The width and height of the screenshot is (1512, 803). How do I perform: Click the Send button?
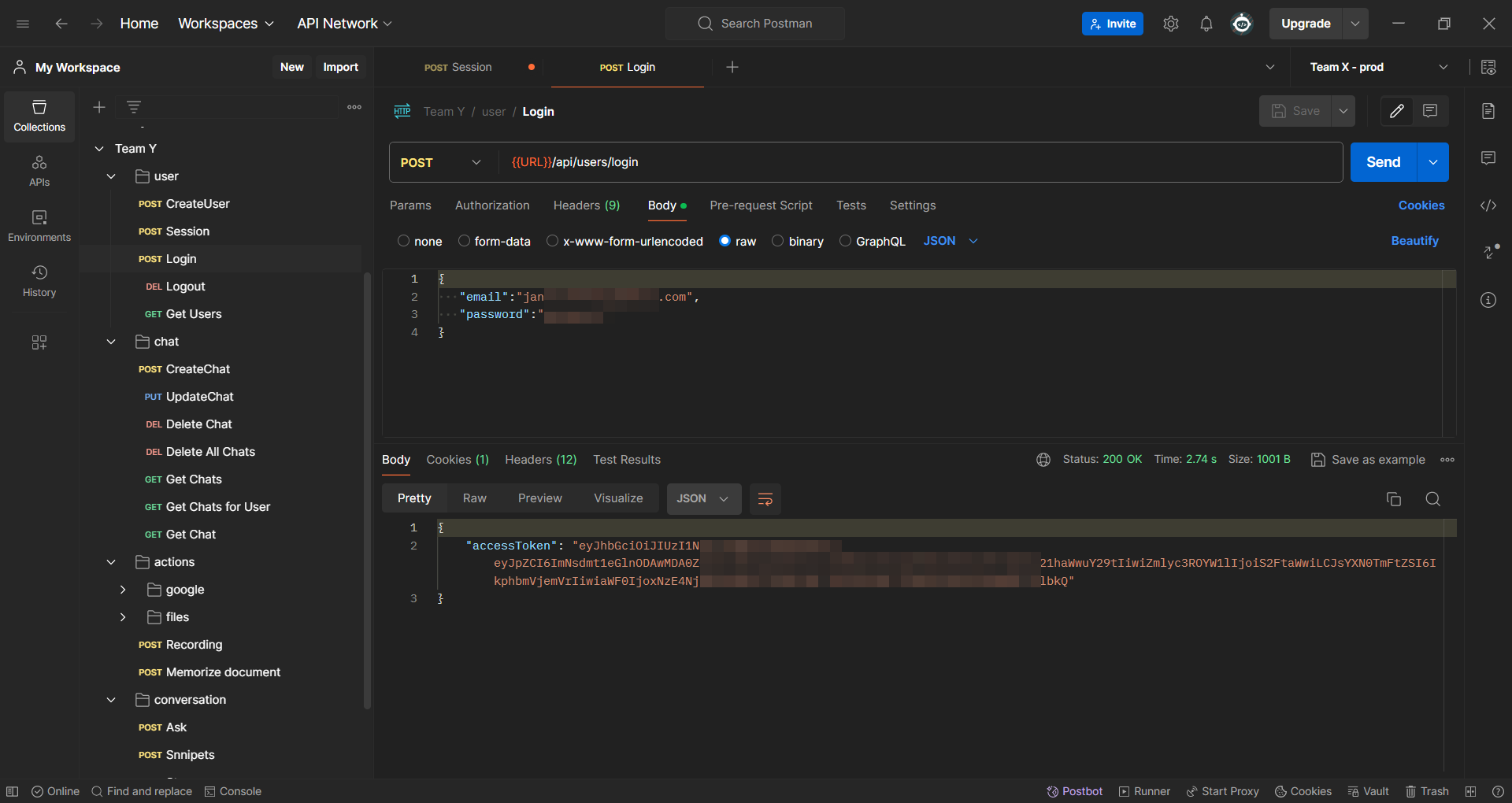(x=1383, y=162)
